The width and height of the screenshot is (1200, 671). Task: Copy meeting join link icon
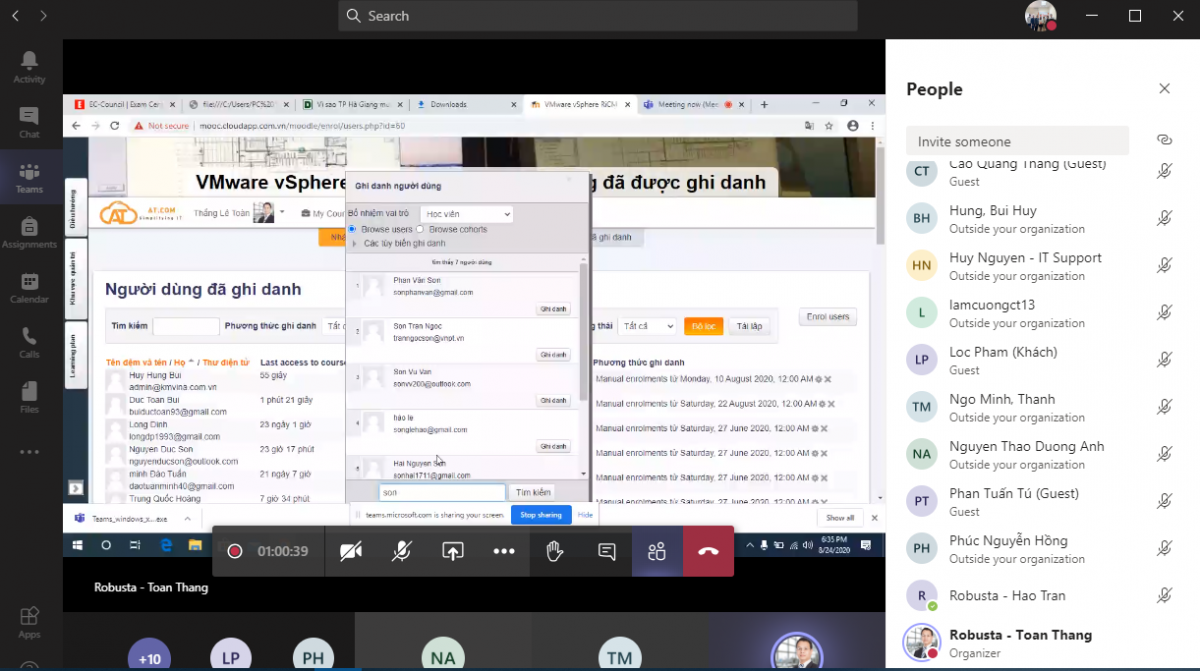[1164, 141]
